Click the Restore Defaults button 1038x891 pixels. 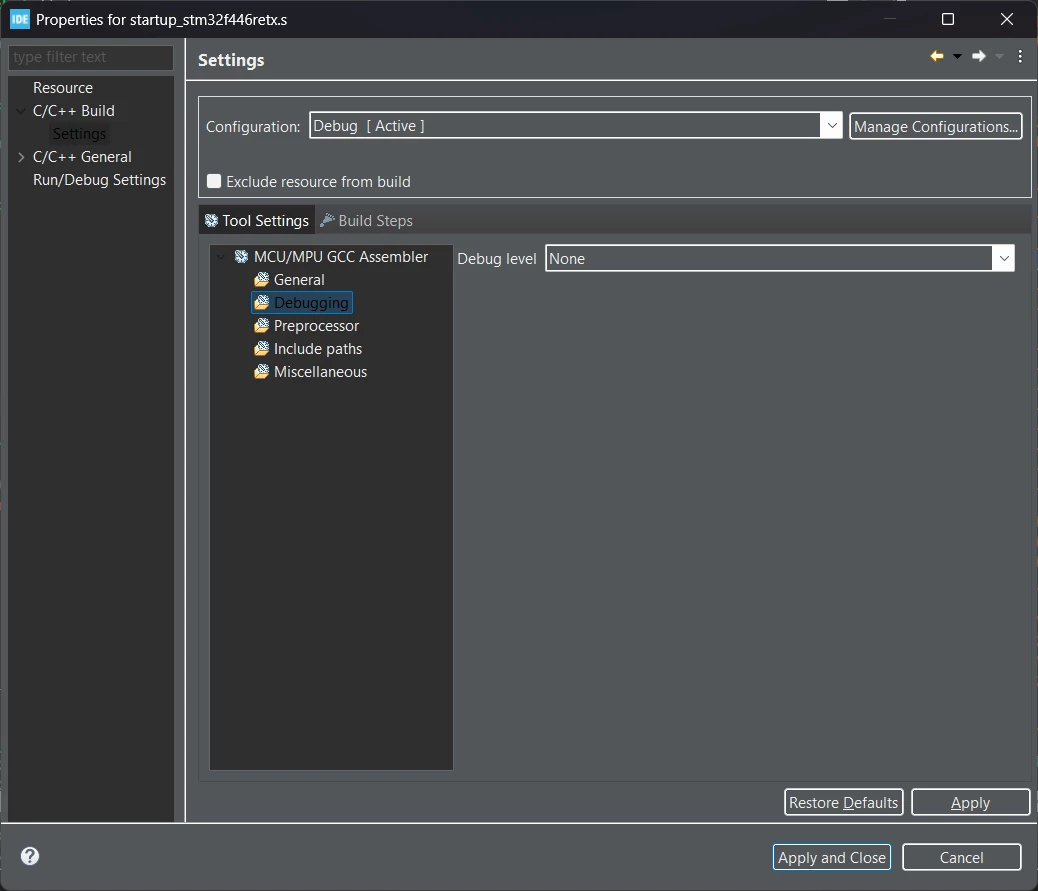(x=843, y=802)
